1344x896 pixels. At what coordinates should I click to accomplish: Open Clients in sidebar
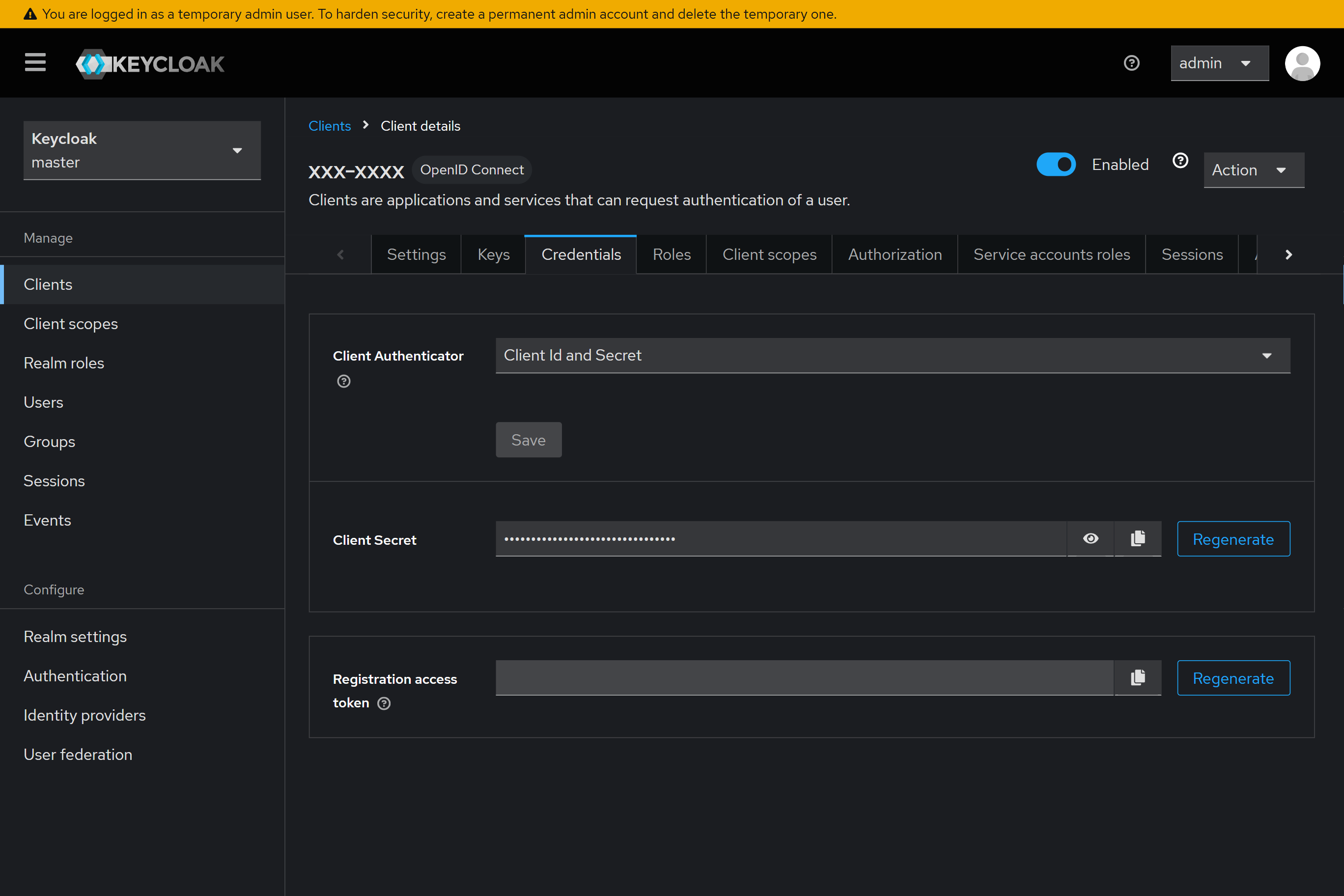click(x=142, y=284)
